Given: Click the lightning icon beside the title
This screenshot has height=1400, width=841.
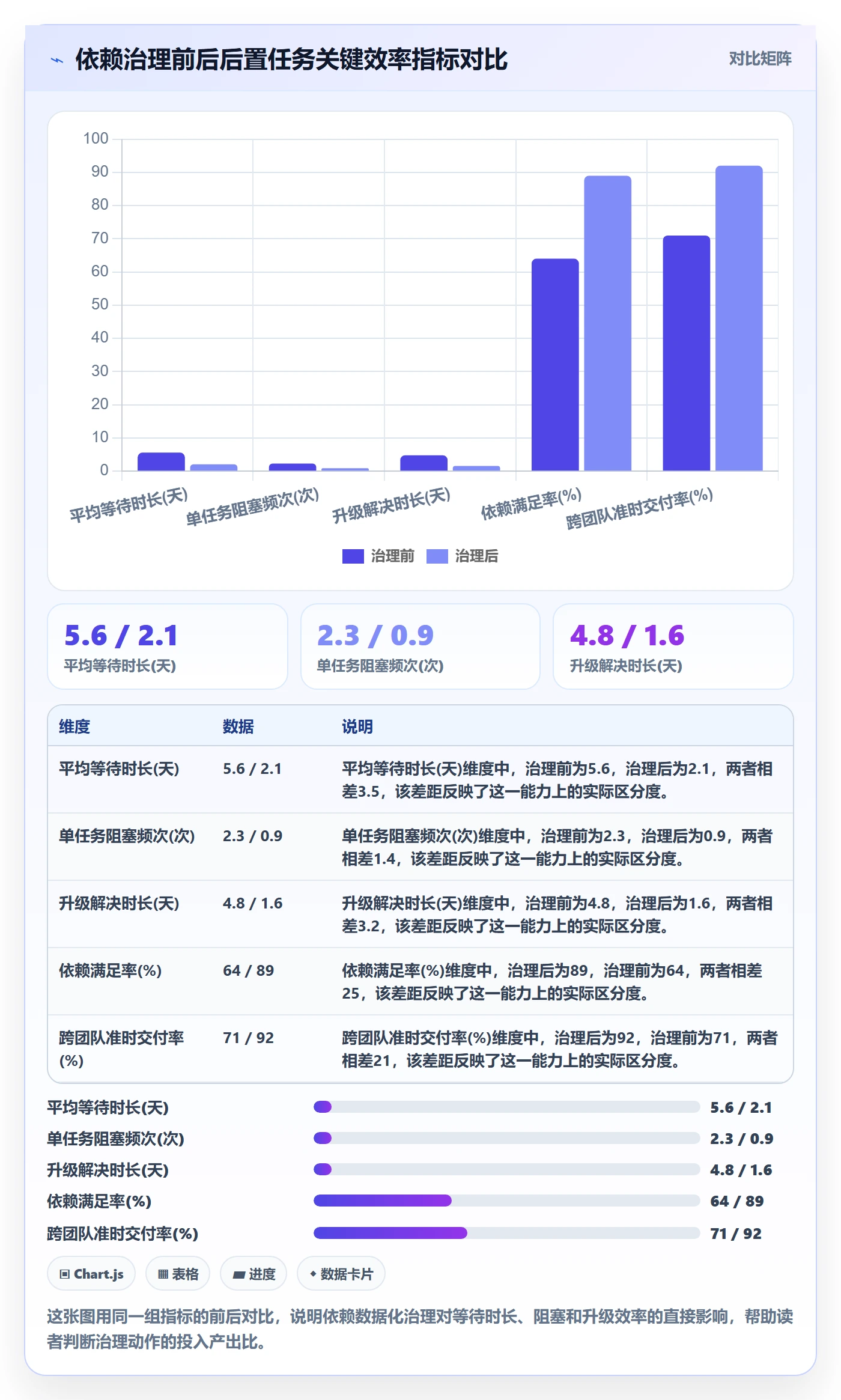Looking at the screenshot, I should (x=57, y=60).
